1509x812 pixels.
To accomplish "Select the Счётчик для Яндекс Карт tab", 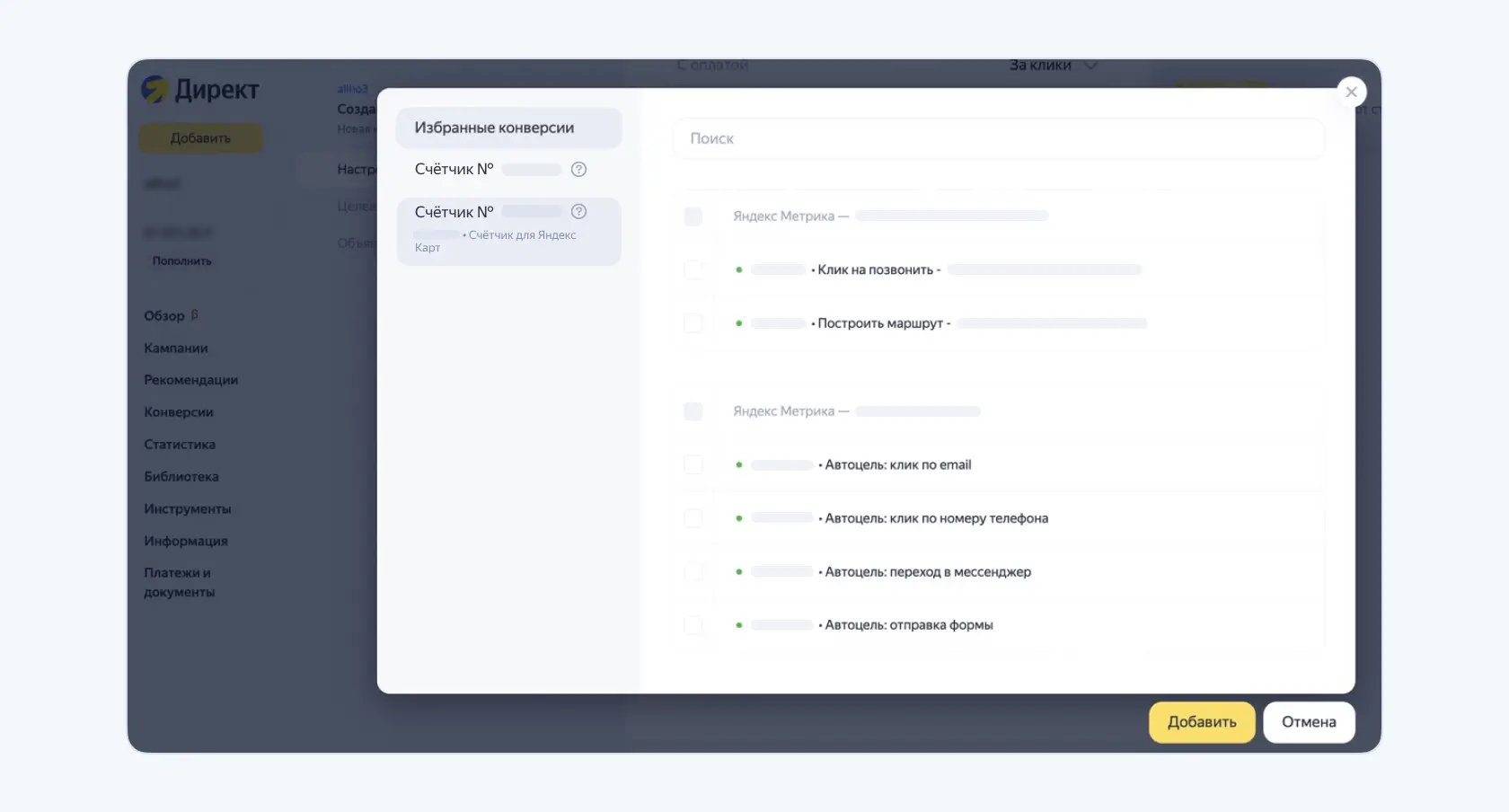I will tap(508, 231).
